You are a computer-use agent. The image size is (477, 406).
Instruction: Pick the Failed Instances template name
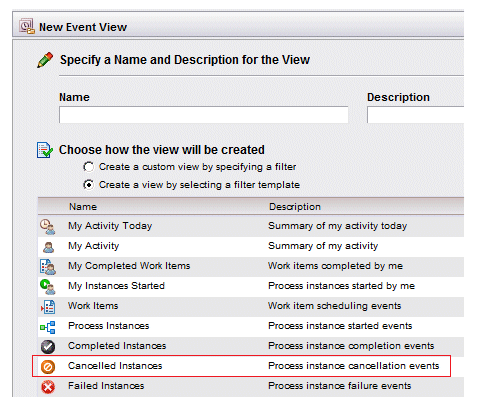pyautogui.click(x=106, y=386)
